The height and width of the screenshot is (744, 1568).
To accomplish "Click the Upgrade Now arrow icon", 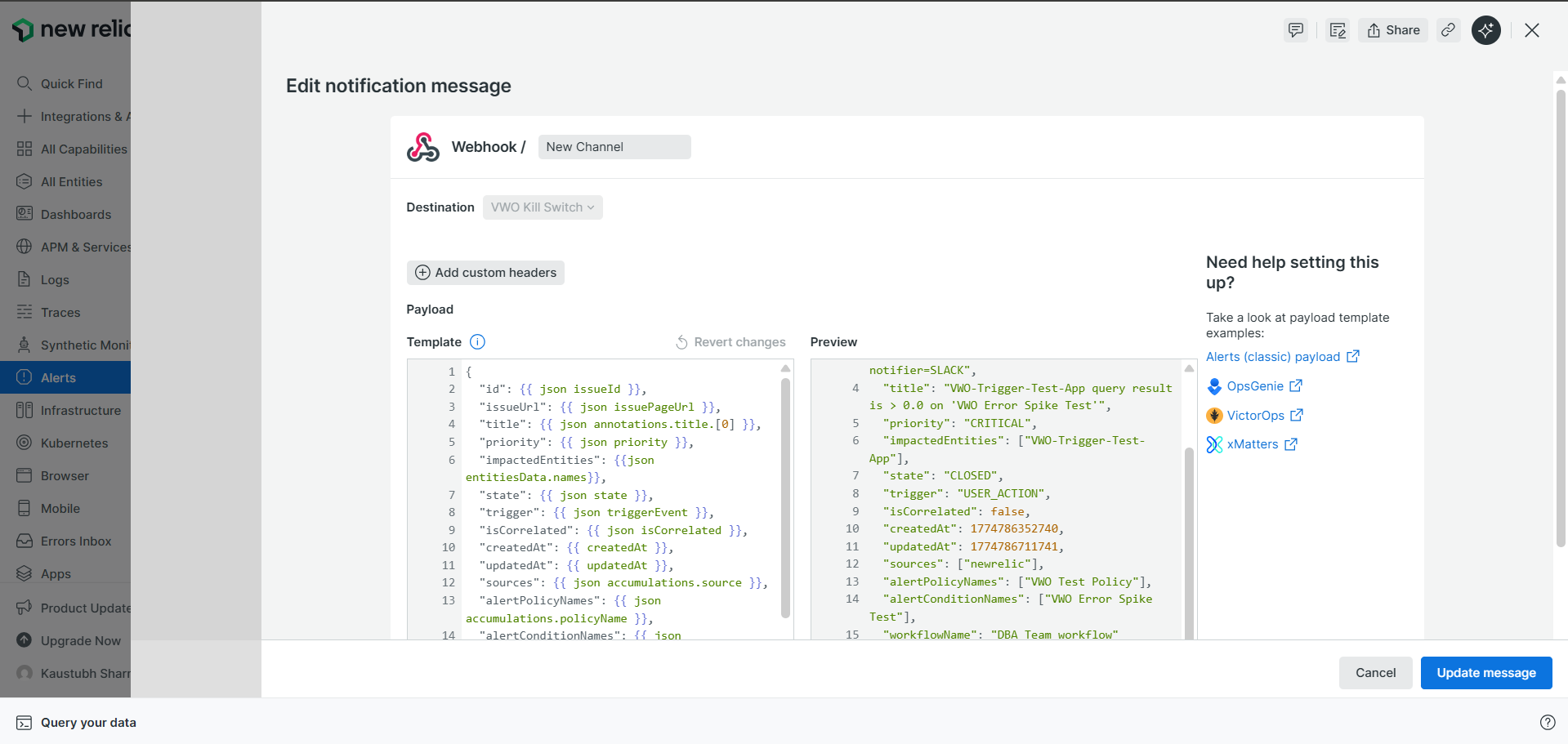I will point(25,640).
